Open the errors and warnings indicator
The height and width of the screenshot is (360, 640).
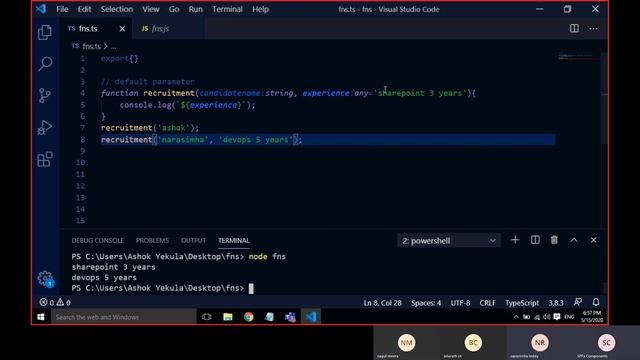point(55,302)
